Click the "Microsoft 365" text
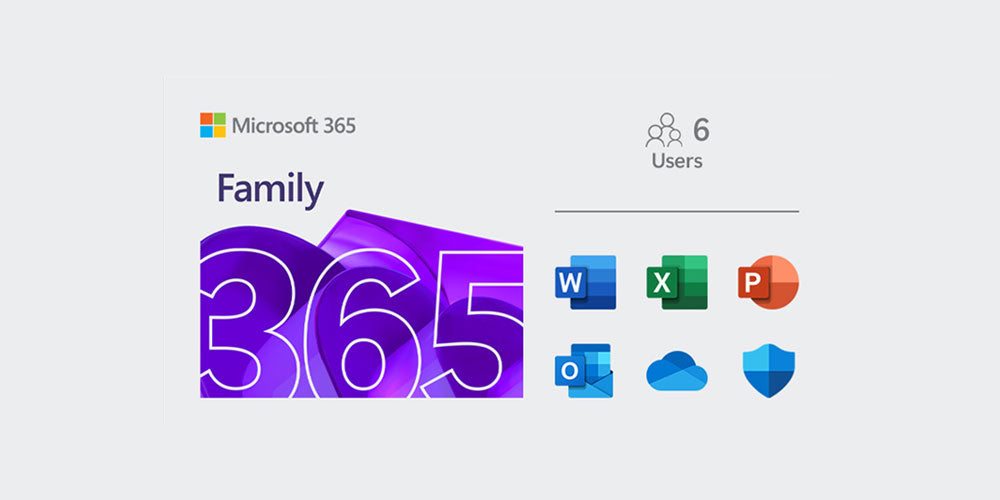Viewport: 1000px width, 500px height. point(293,126)
